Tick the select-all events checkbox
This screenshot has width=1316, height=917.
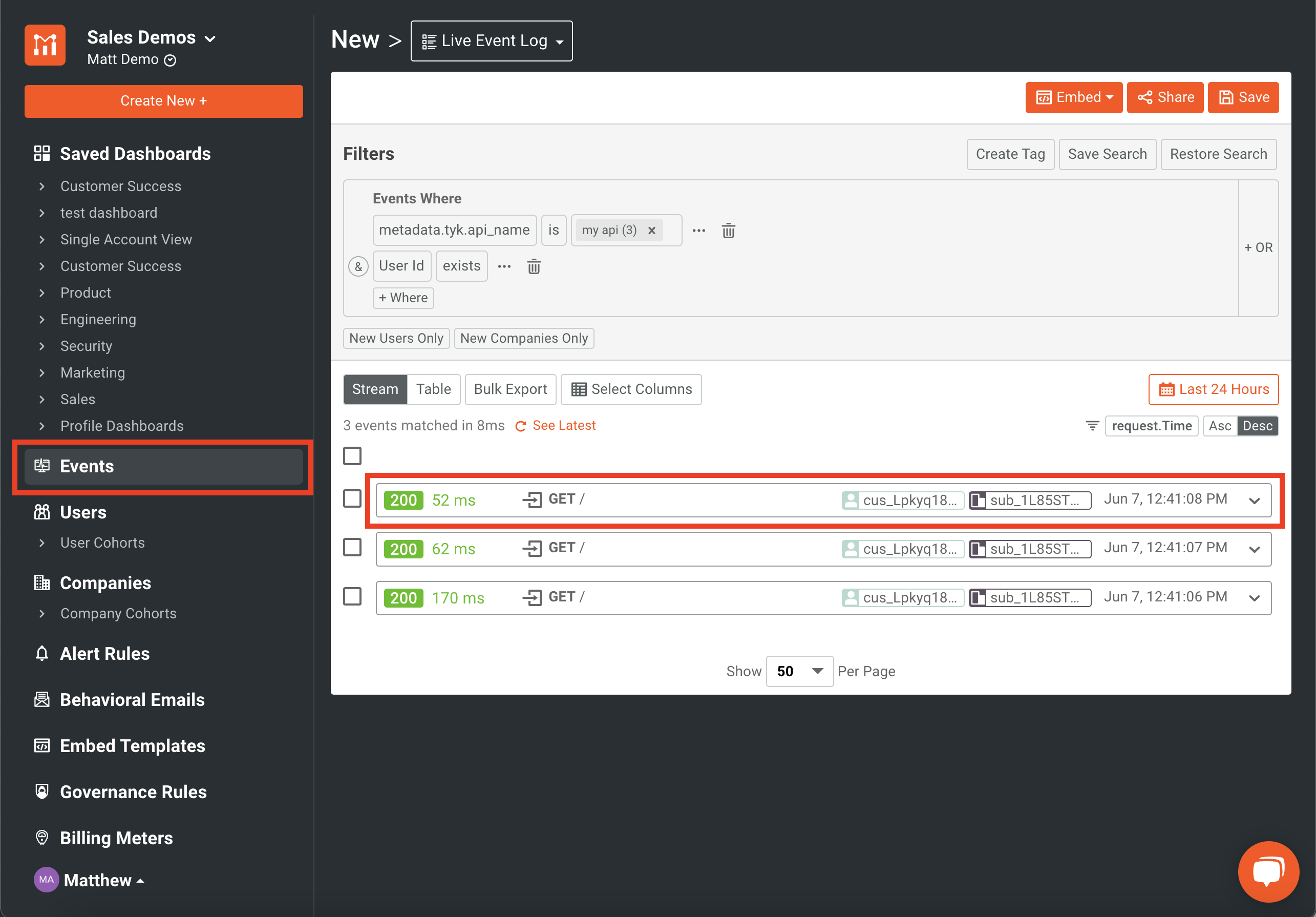pos(352,456)
